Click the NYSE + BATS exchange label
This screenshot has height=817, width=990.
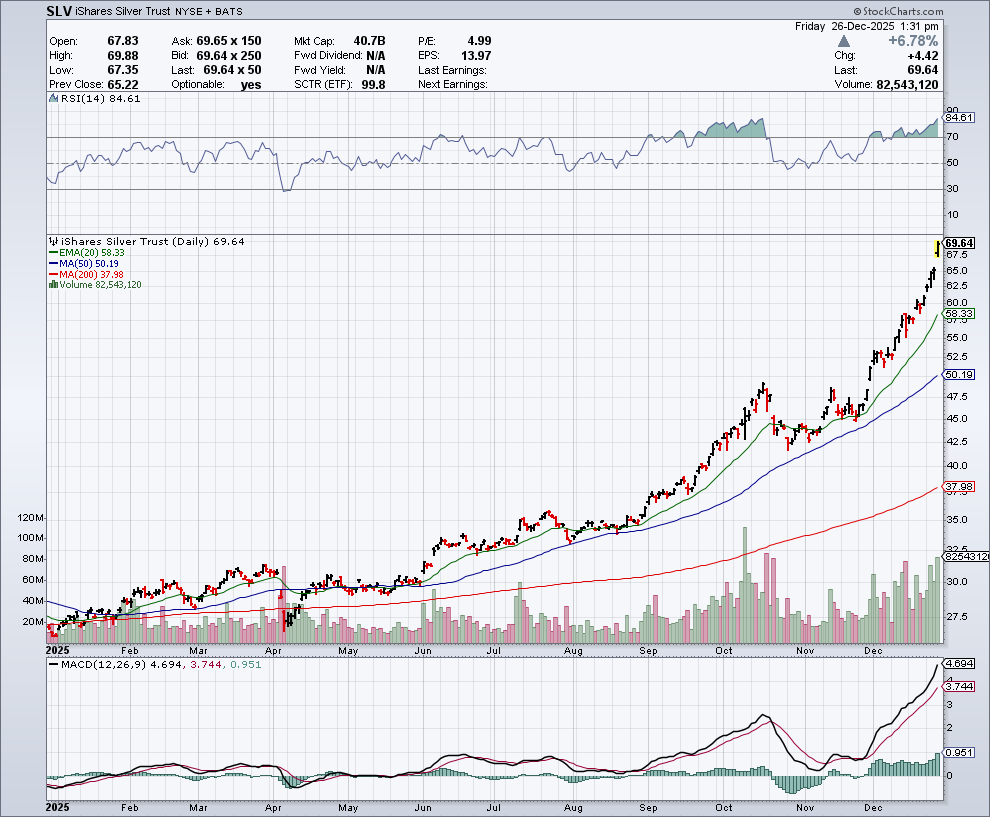point(209,12)
